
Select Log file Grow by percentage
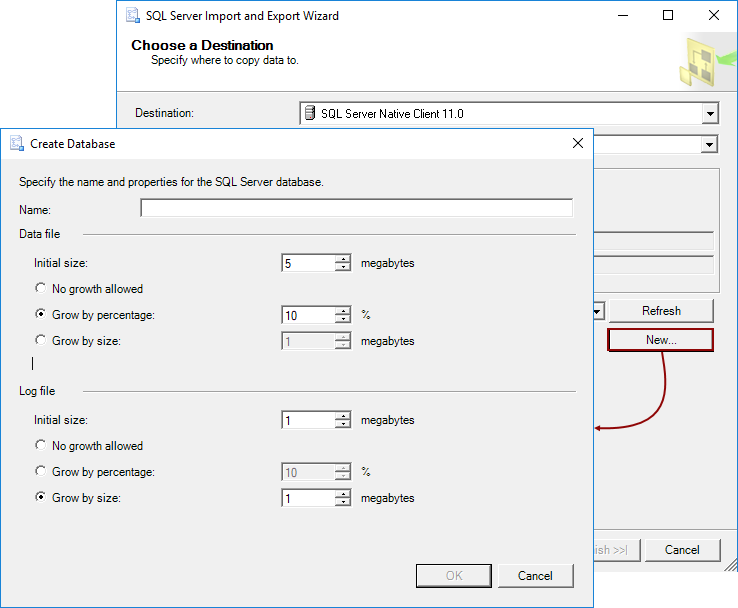pos(41,471)
